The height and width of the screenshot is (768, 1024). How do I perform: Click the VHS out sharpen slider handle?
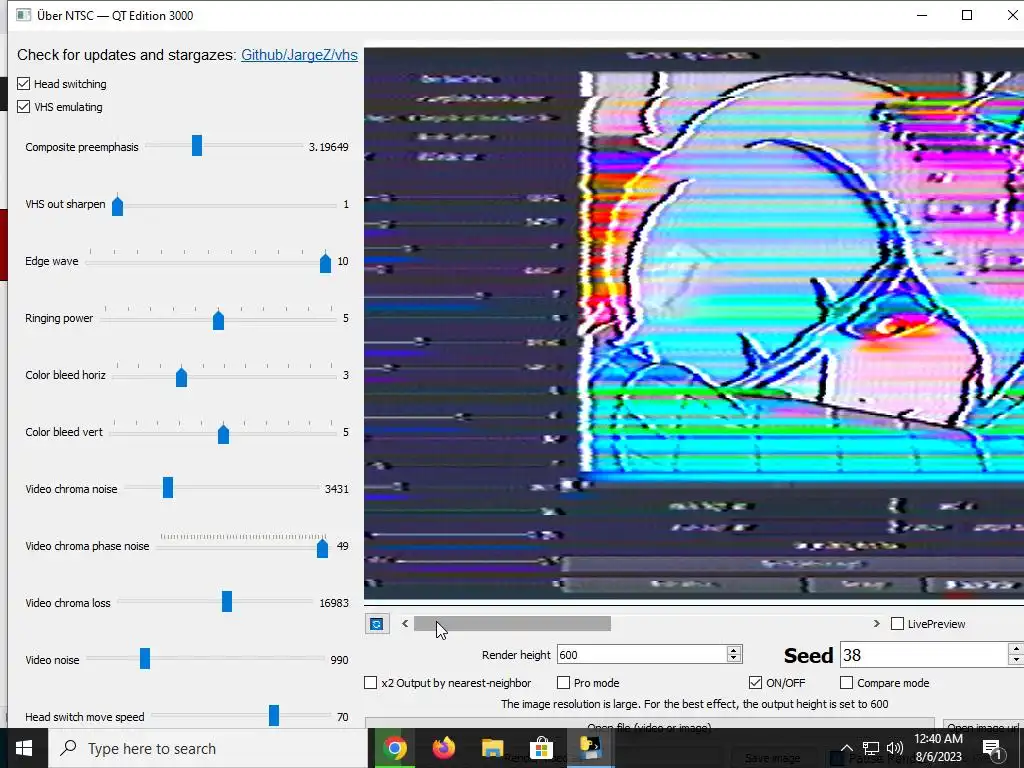tap(118, 205)
